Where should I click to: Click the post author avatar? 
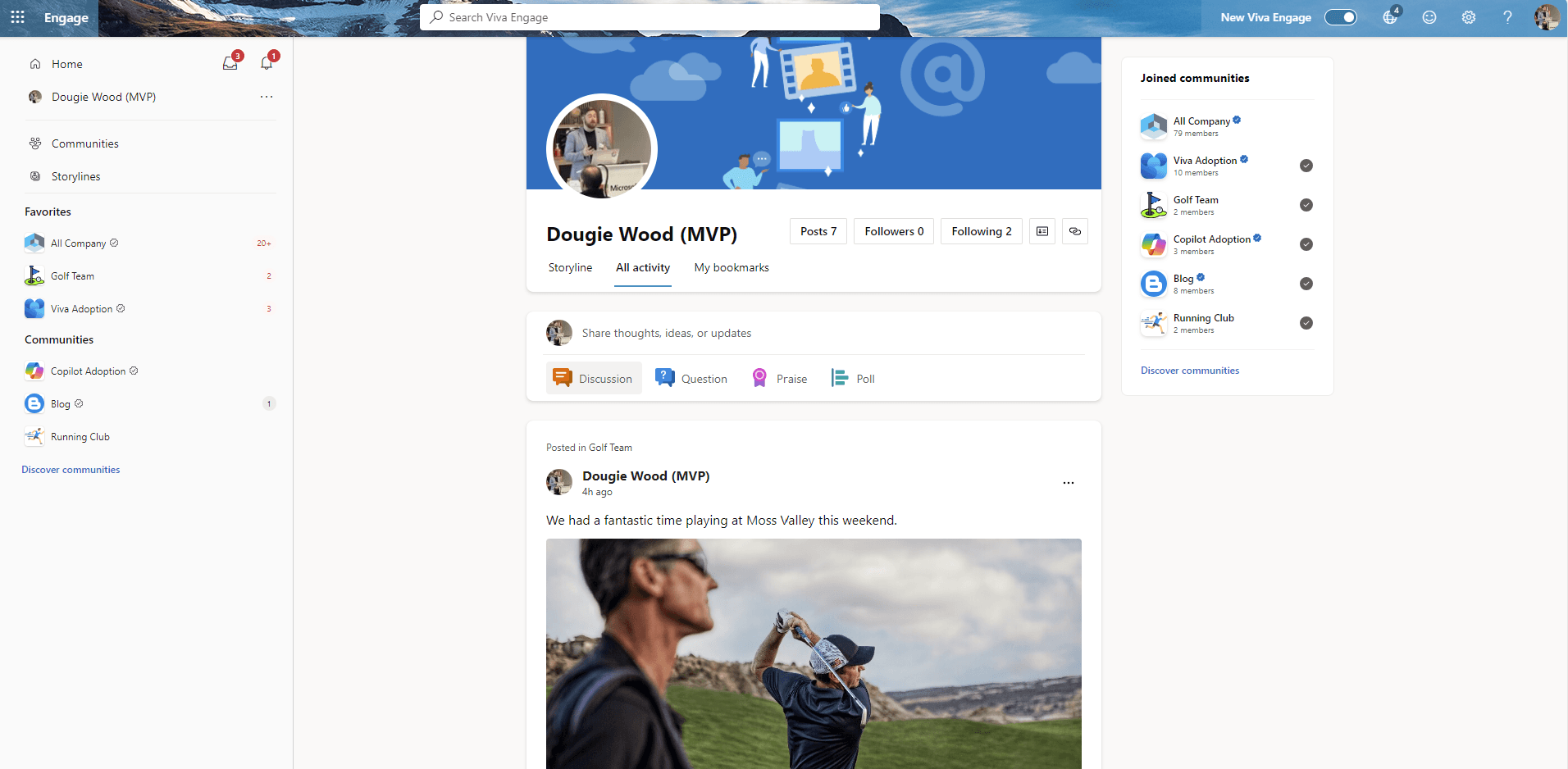point(559,482)
